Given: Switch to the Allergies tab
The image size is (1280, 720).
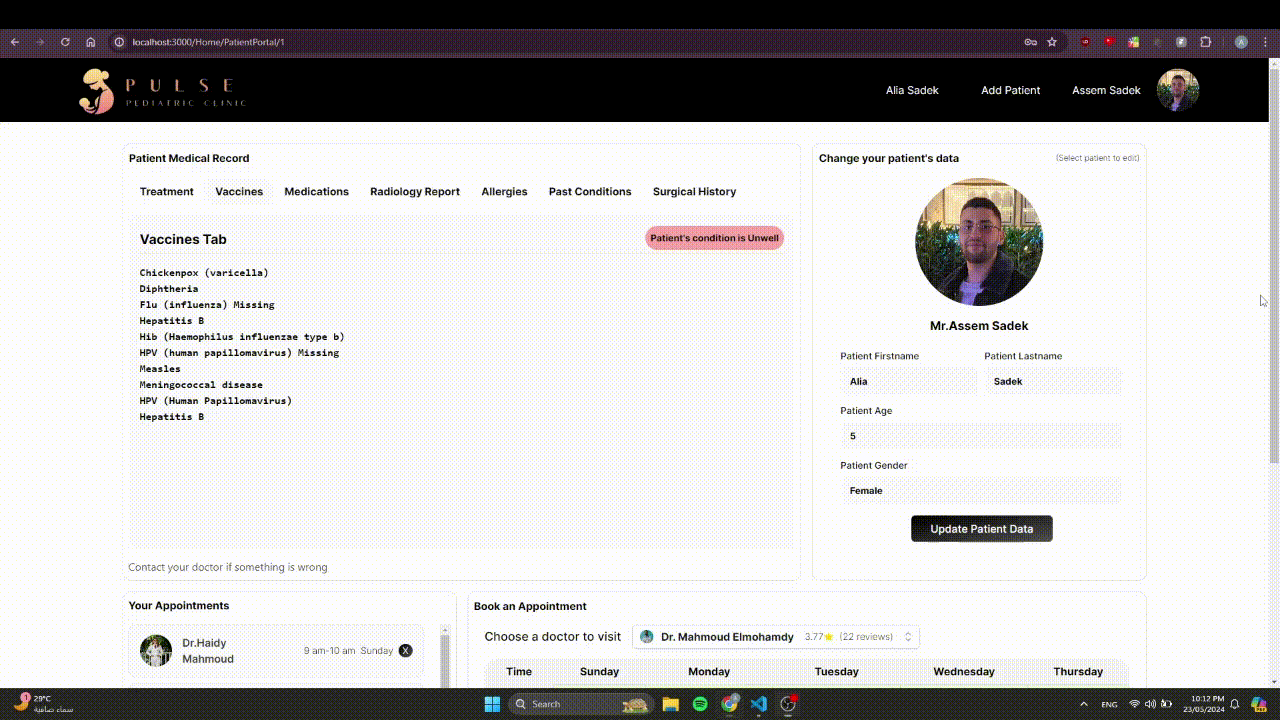Looking at the screenshot, I should [504, 191].
